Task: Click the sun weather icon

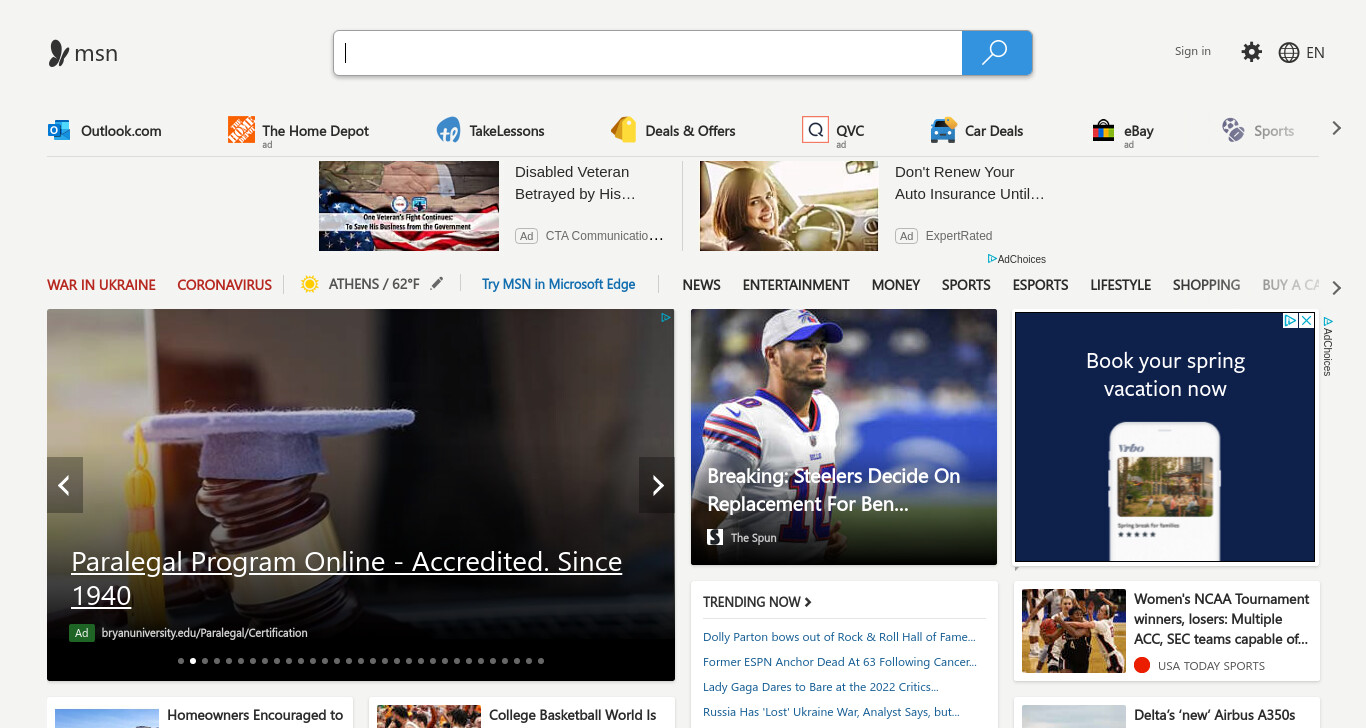Action: pos(310,284)
